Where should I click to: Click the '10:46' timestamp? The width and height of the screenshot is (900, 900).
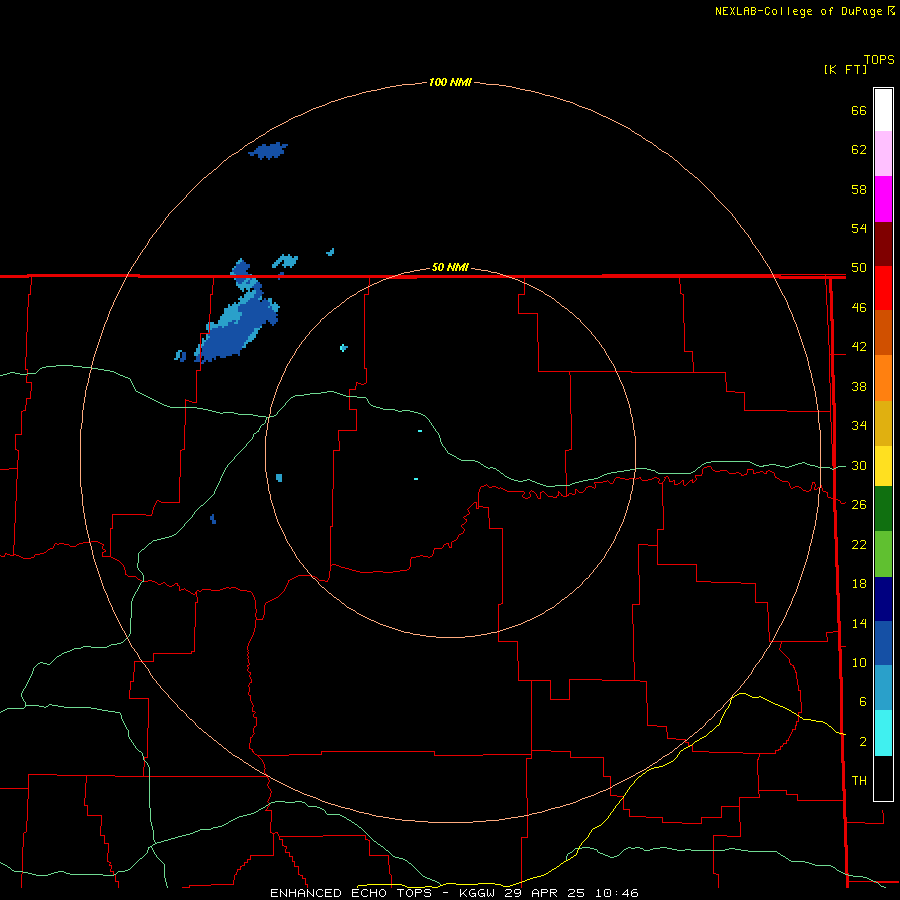point(617,893)
